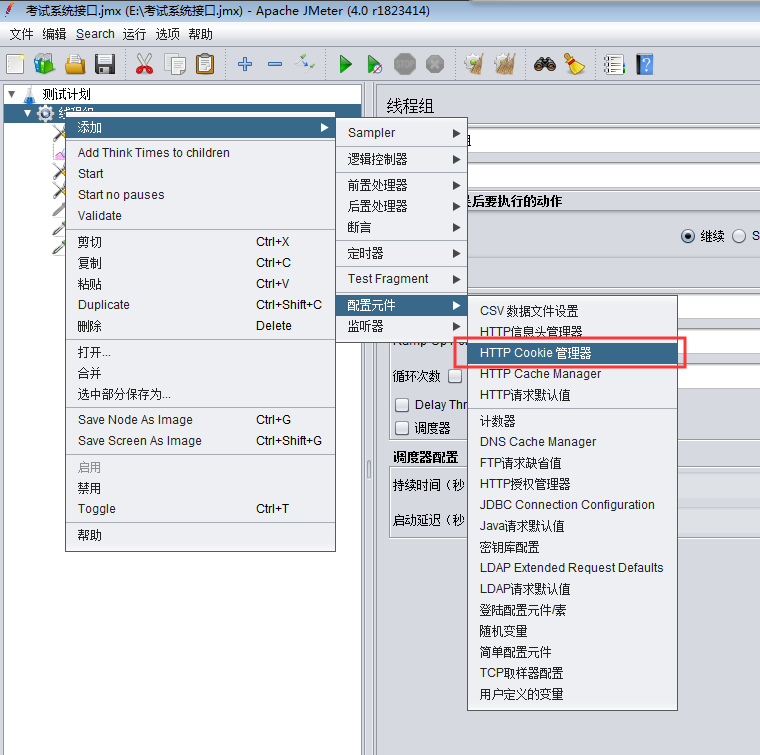The width and height of the screenshot is (760, 755).
Task: Click the Clear results broom icon
Action: point(475,64)
